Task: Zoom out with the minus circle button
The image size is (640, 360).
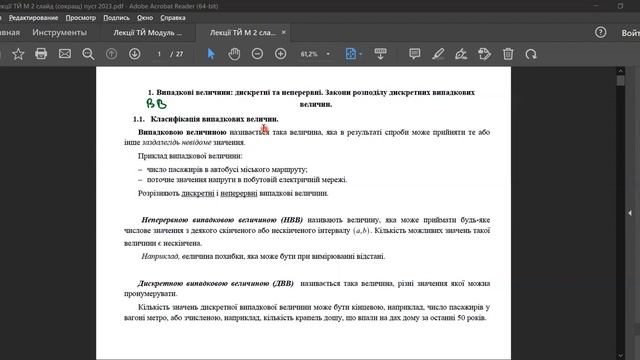Action: 257,54
